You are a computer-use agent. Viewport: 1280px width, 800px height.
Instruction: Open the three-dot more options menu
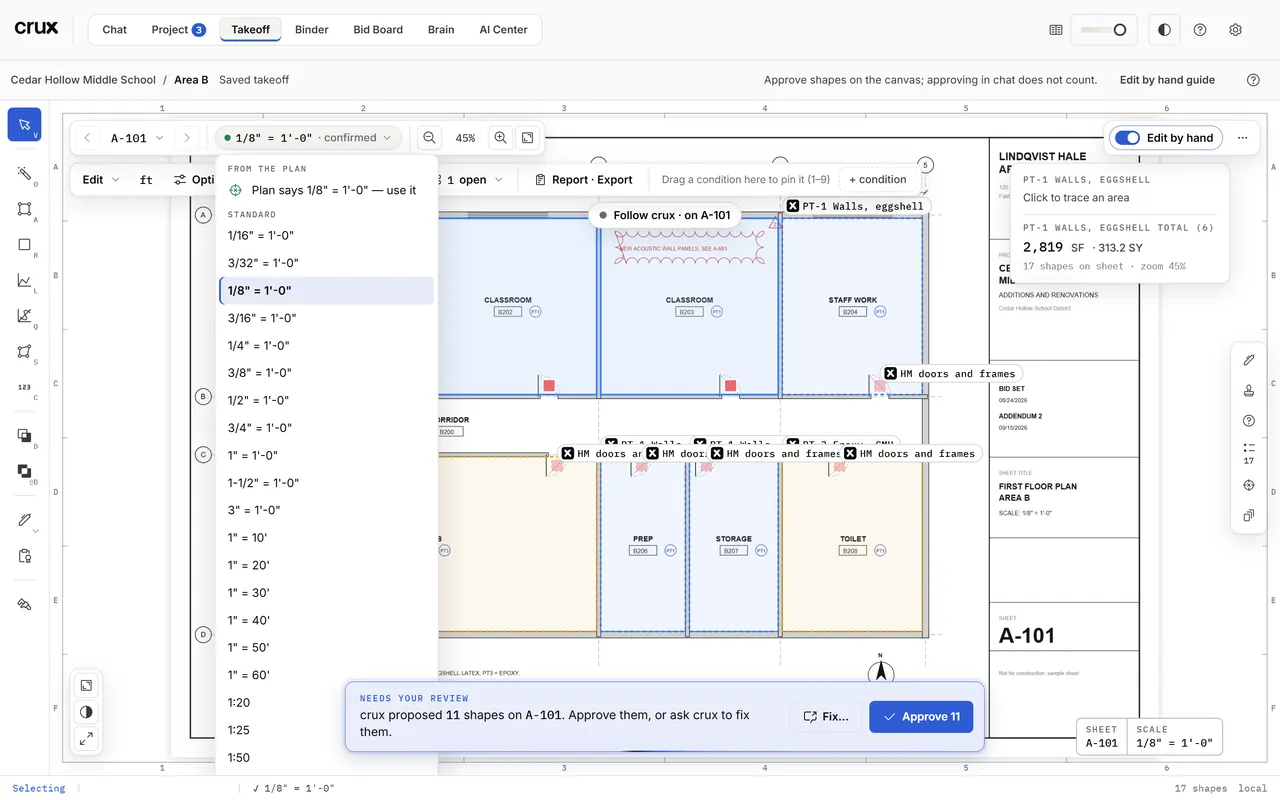pyautogui.click(x=1242, y=138)
